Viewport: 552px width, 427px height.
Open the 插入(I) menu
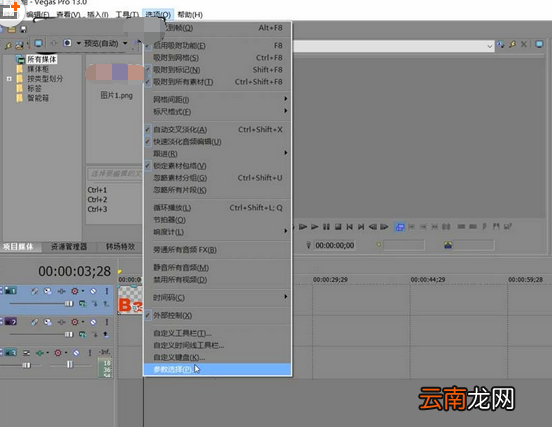coord(98,15)
